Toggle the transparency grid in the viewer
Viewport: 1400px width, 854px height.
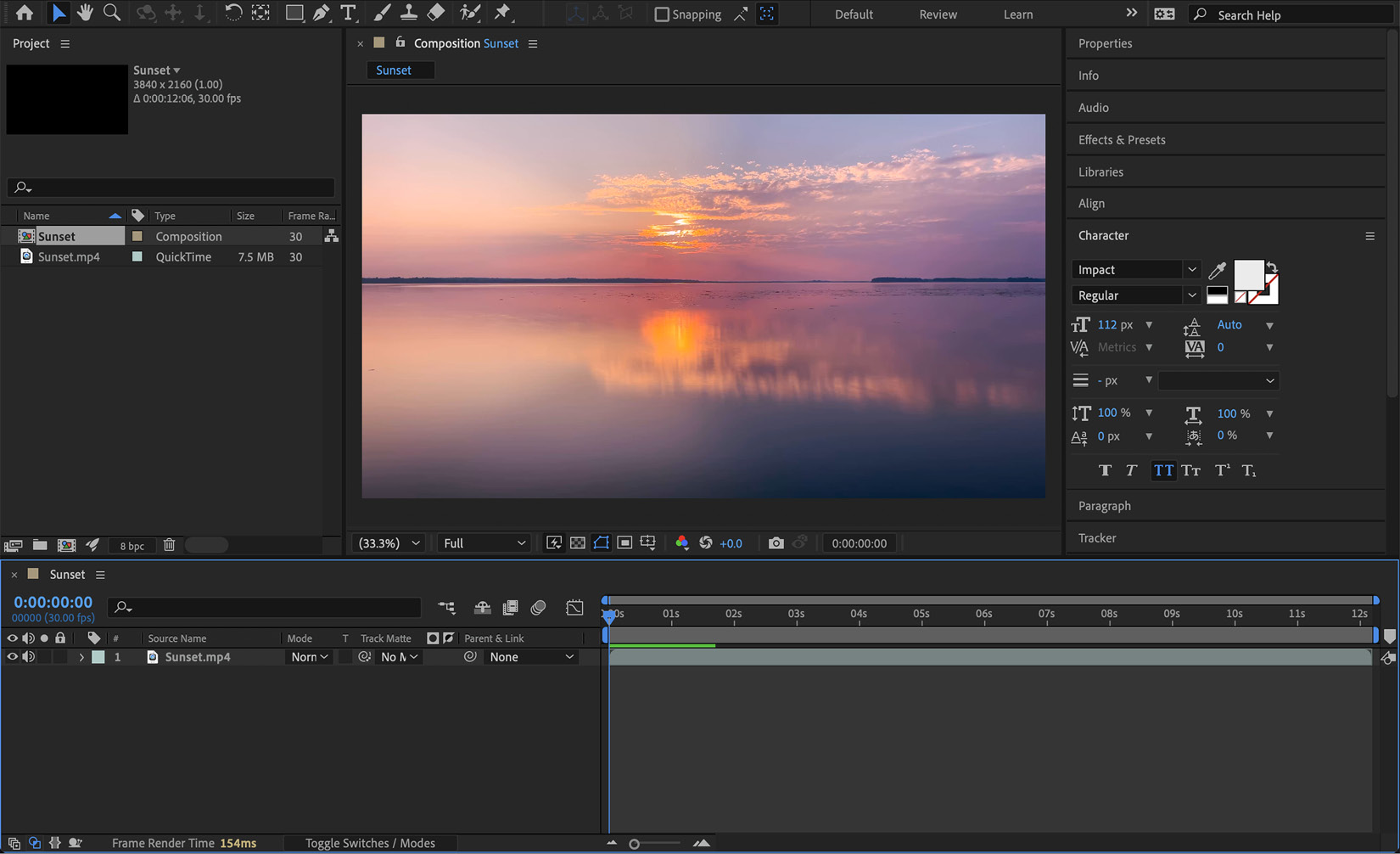coord(578,542)
